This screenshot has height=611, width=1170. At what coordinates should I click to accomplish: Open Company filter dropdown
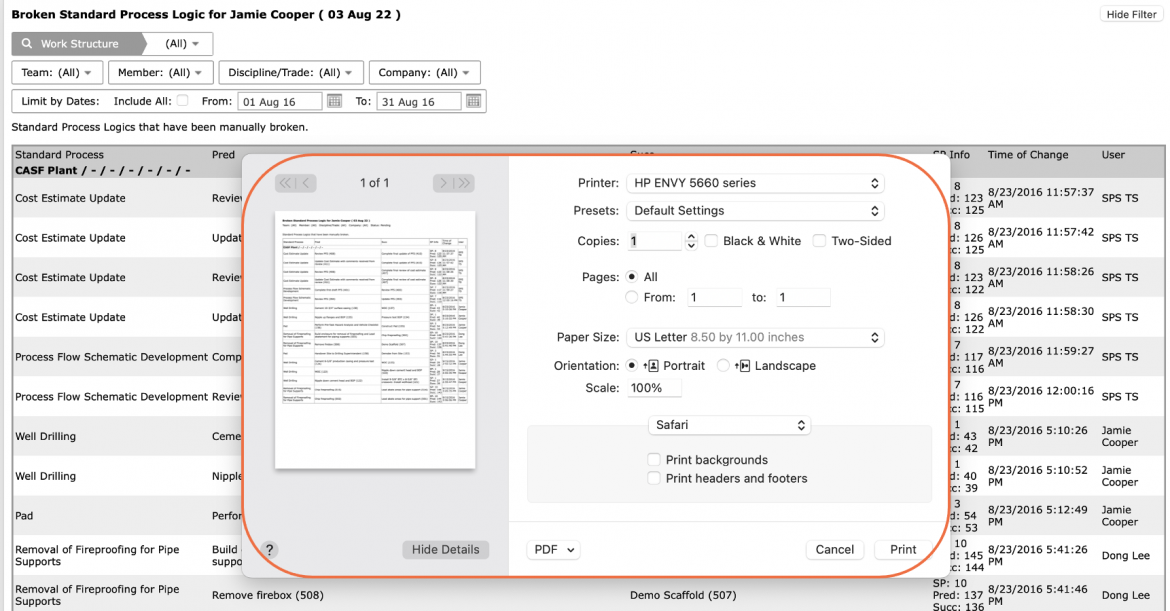425,72
